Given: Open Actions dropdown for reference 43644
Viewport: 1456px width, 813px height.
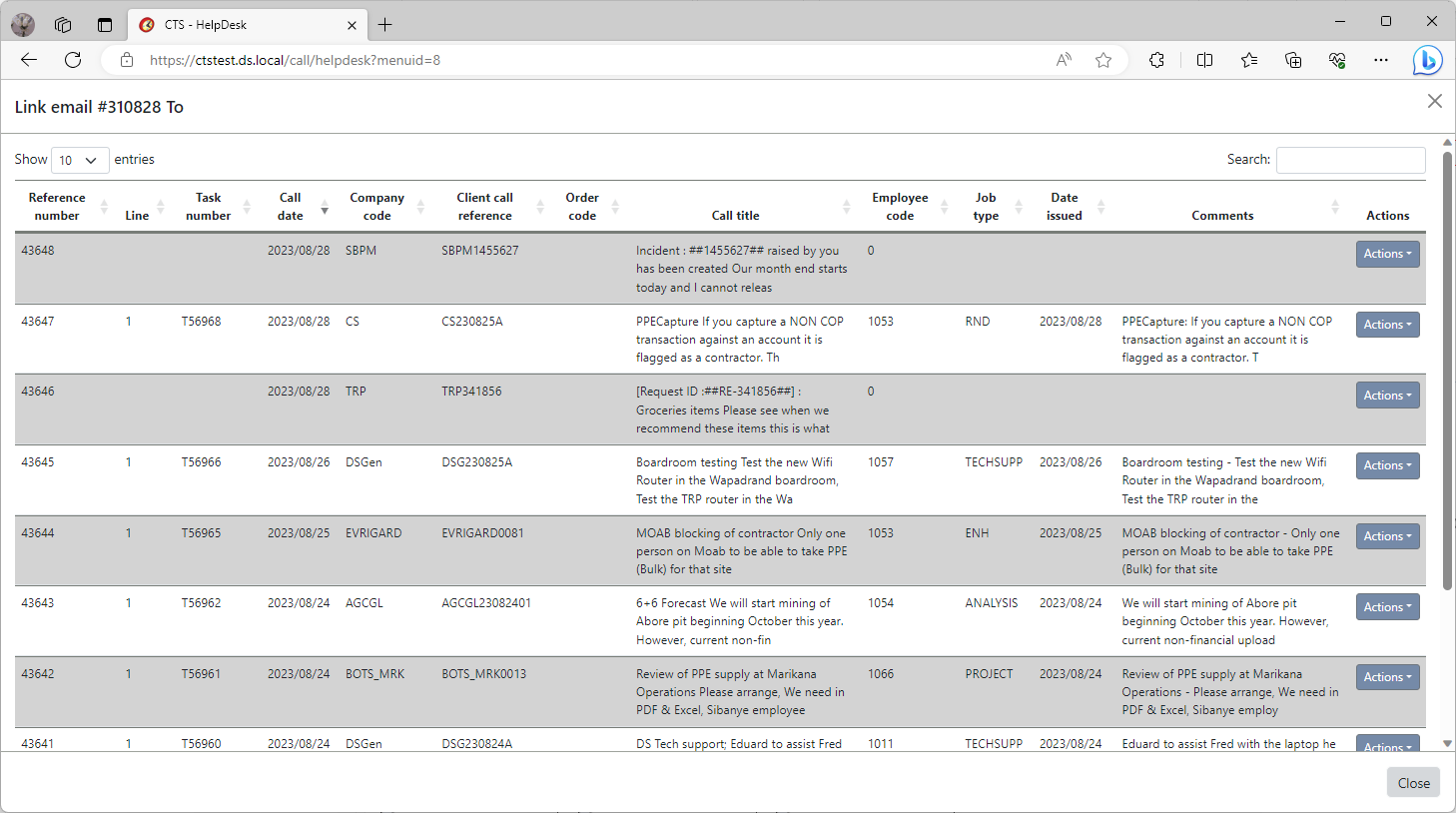Looking at the screenshot, I should coord(1387,536).
